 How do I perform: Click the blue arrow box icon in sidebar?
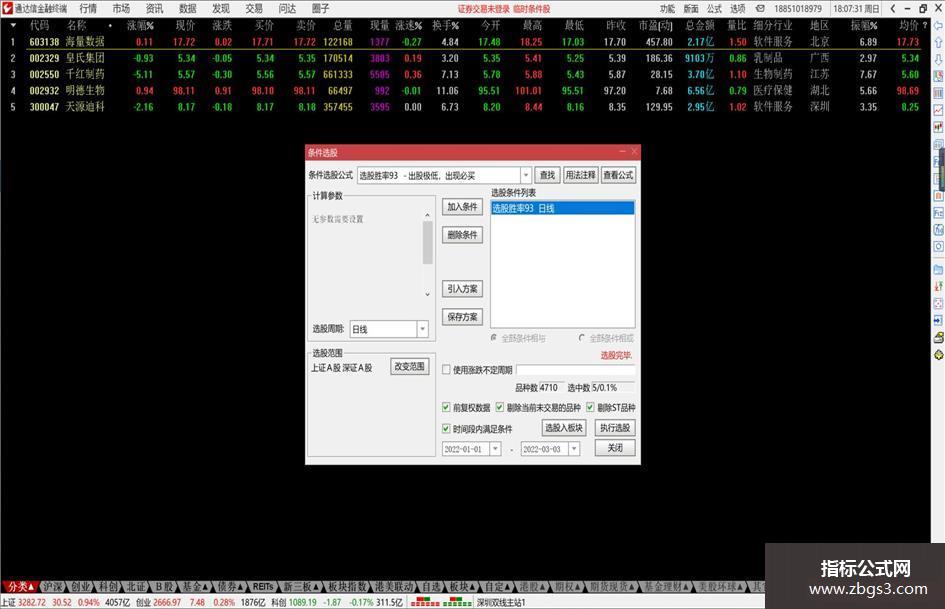pyautogui.click(x=938, y=320)
